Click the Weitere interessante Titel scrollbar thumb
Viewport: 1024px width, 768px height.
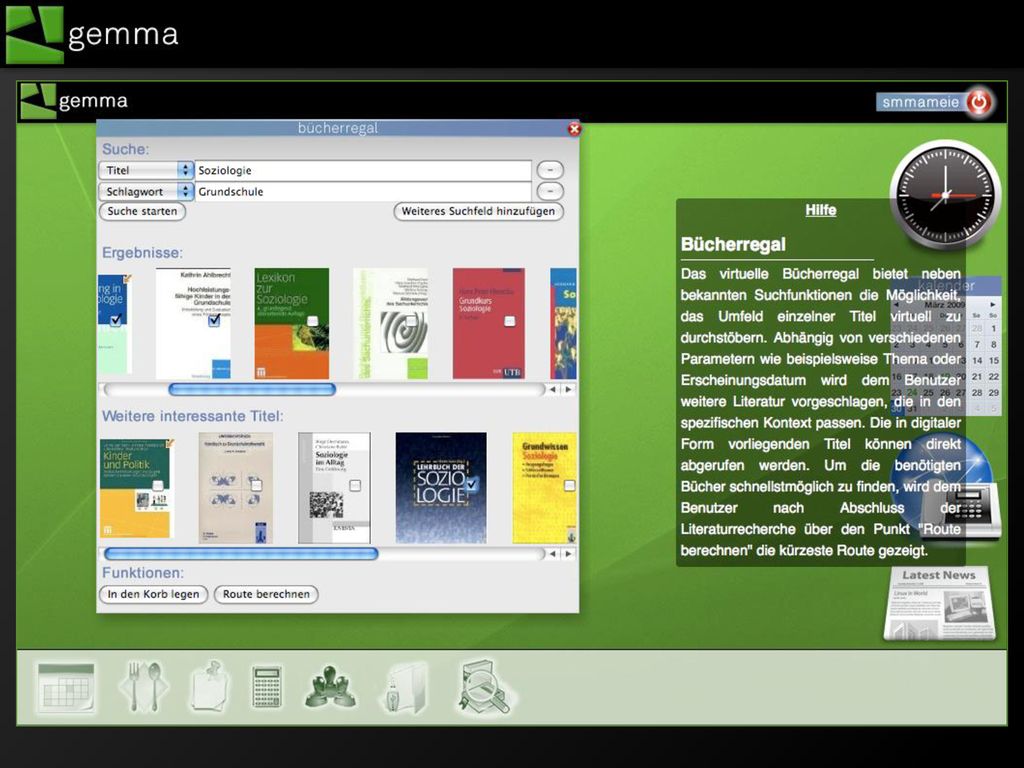(x=241, y=554)
